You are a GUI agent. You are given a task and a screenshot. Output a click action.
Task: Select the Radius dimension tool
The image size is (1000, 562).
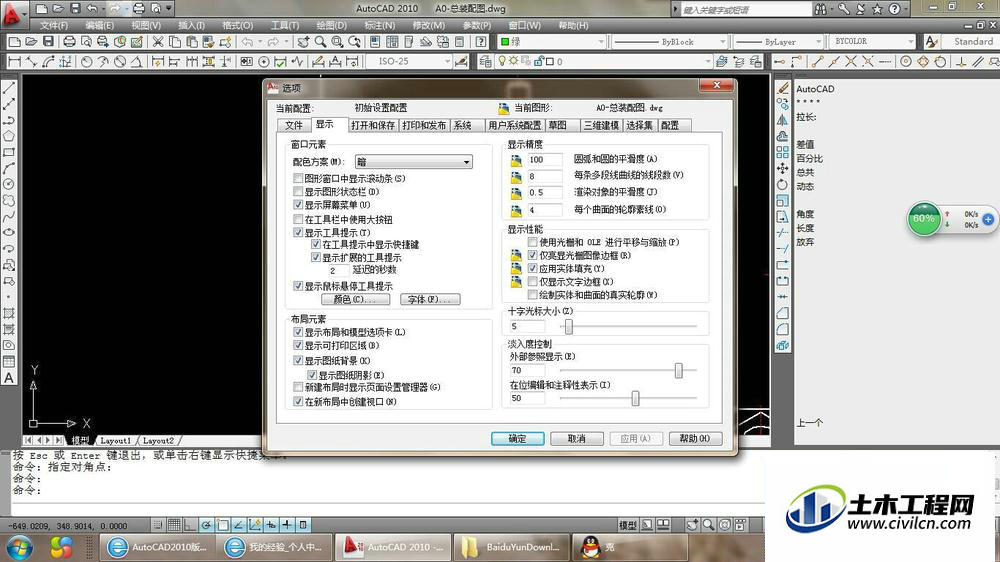[x=86, y=61]
